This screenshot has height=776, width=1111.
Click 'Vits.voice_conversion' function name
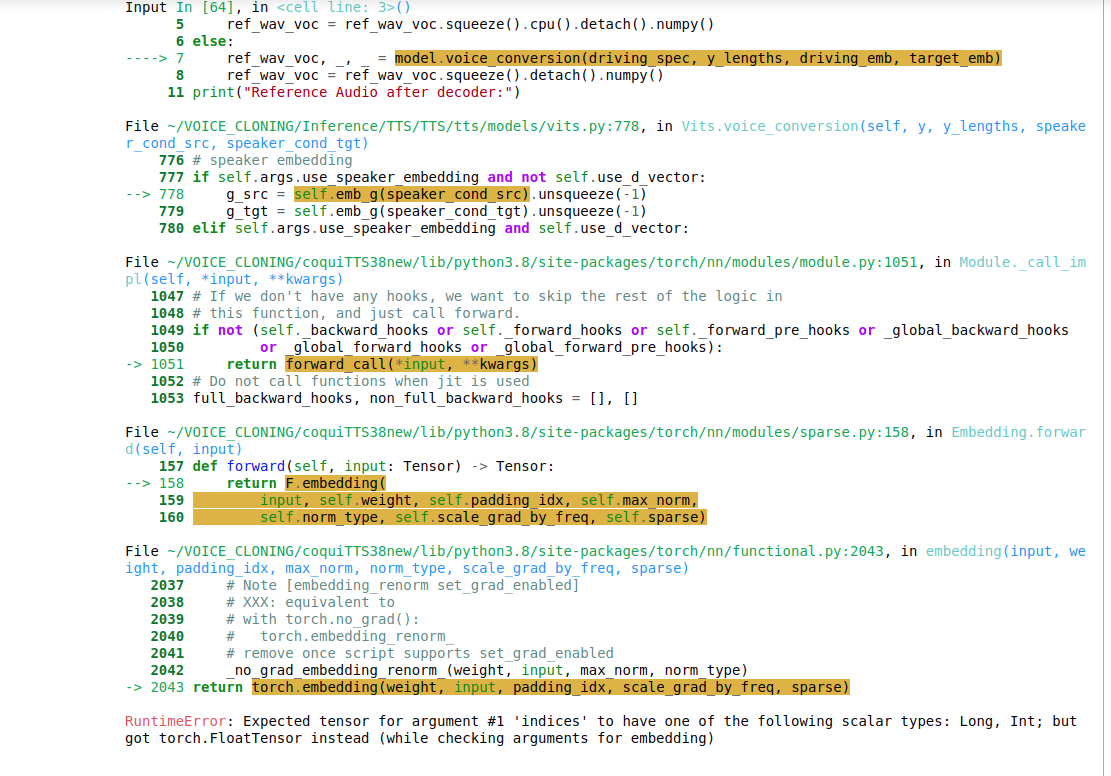point(769,126)
